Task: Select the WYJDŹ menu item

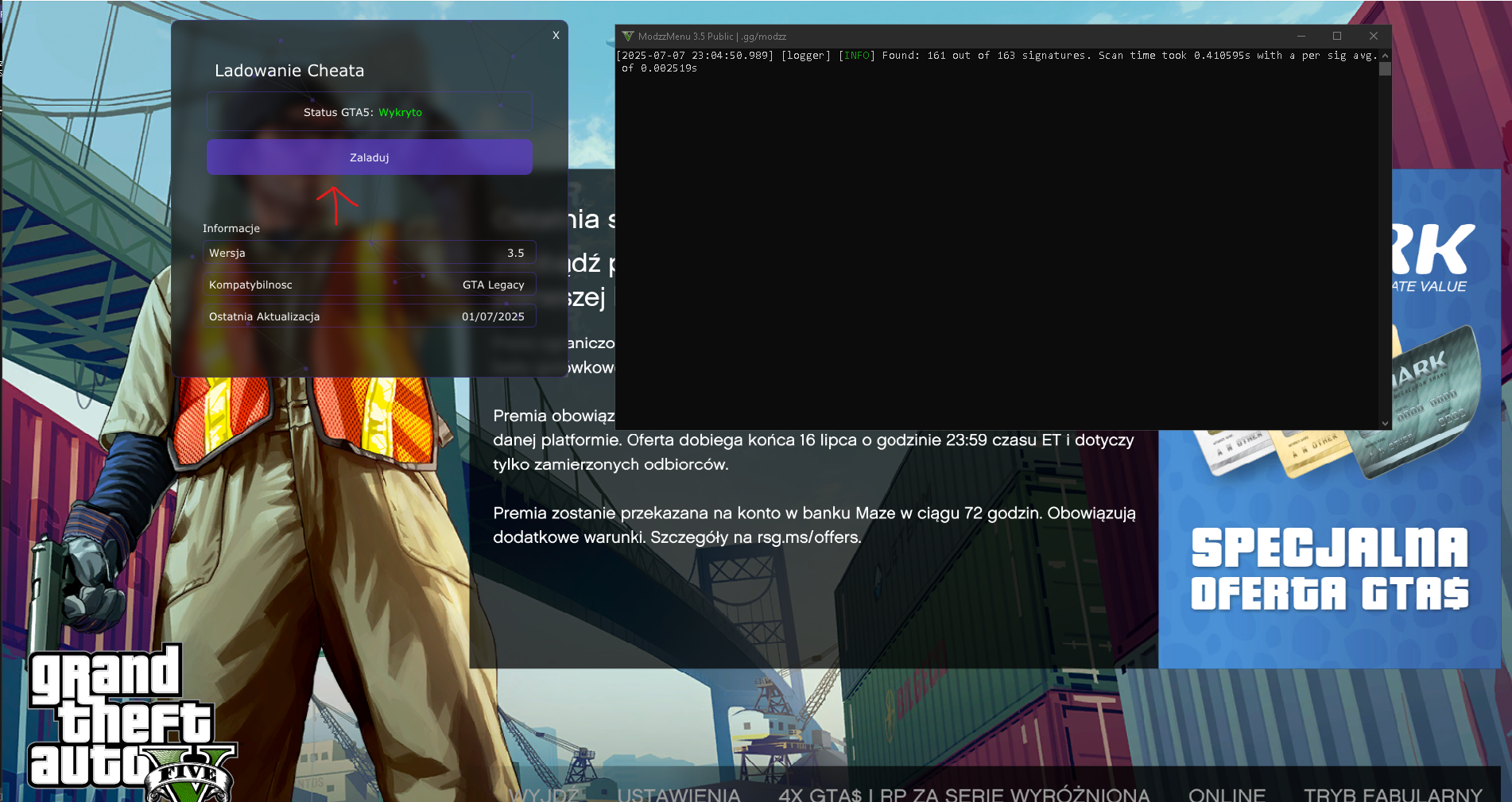Action: tap(544, 794)
